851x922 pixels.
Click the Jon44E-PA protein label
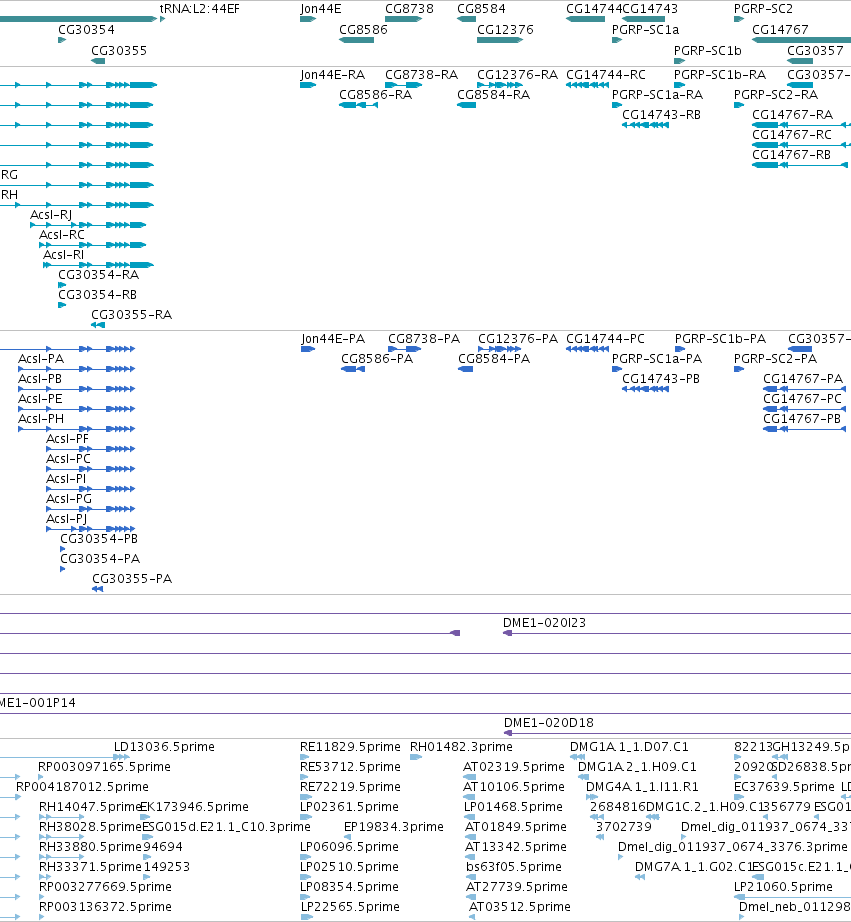333,339
